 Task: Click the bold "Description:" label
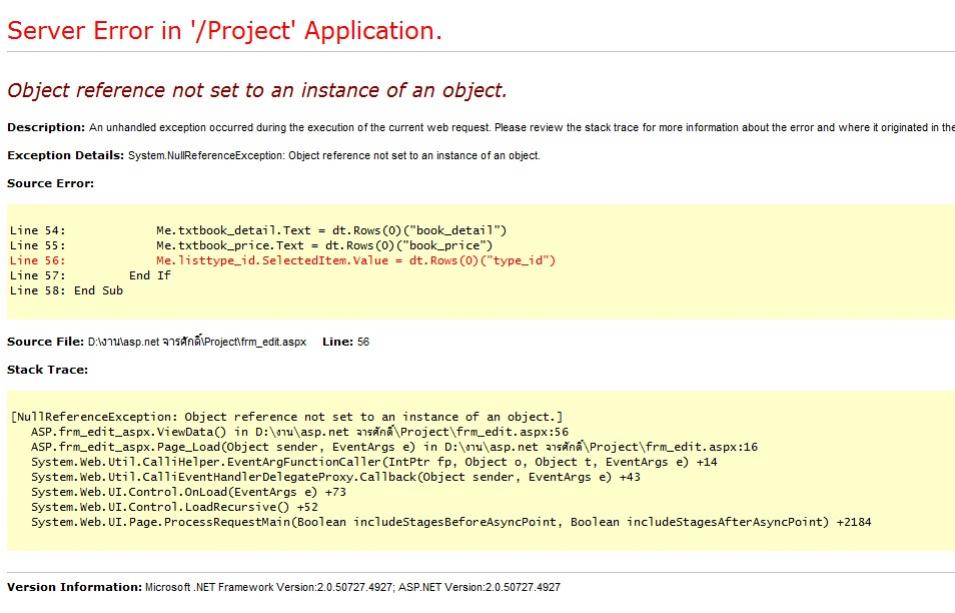(46, 127)
